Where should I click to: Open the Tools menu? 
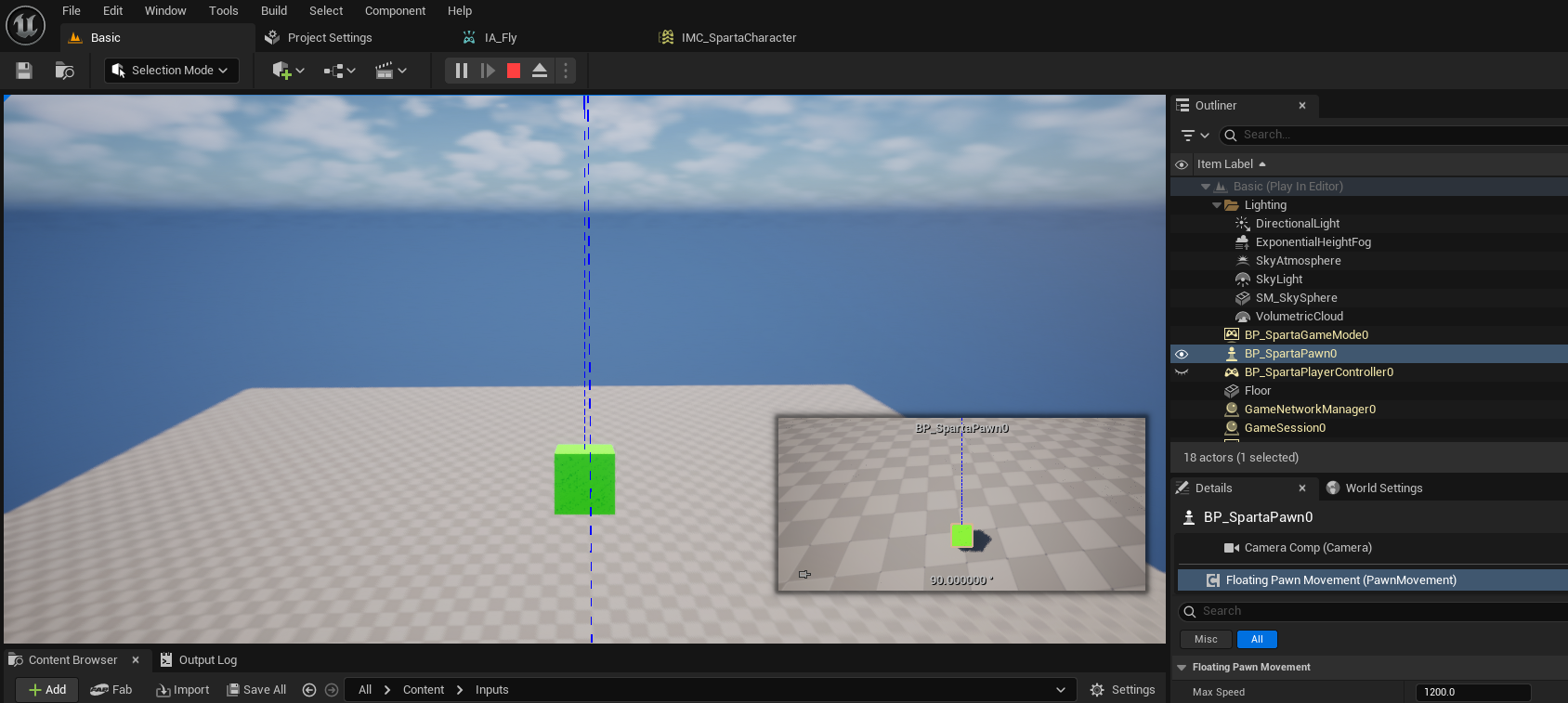coord(223,11)
